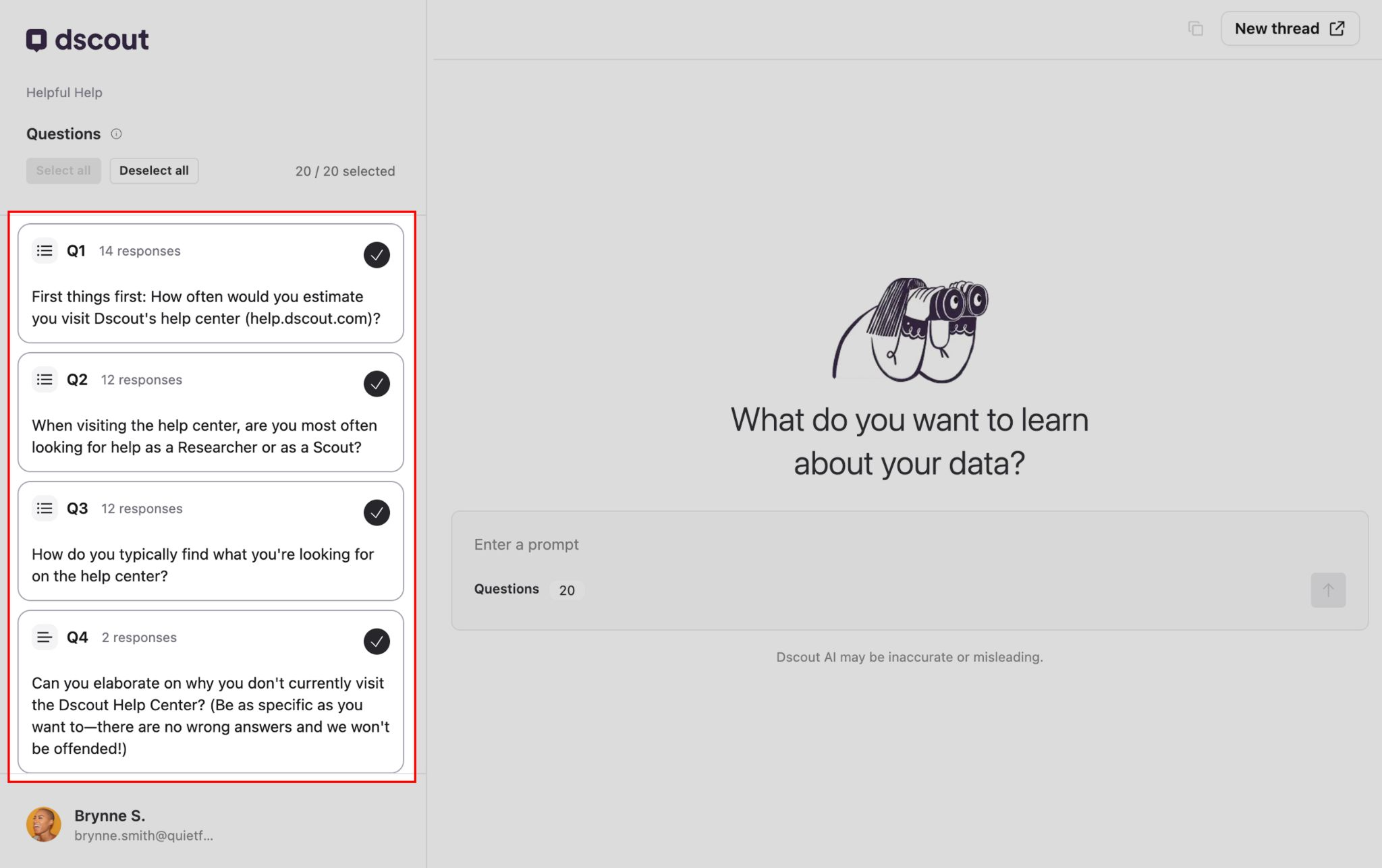Click the dscout logo
This screenshot has width=1382, height=868.
87,40
